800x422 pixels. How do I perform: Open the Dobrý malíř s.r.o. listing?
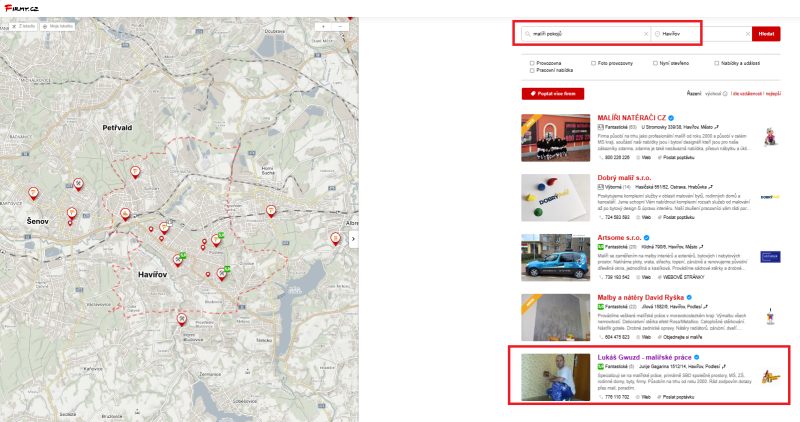[624, 178]
